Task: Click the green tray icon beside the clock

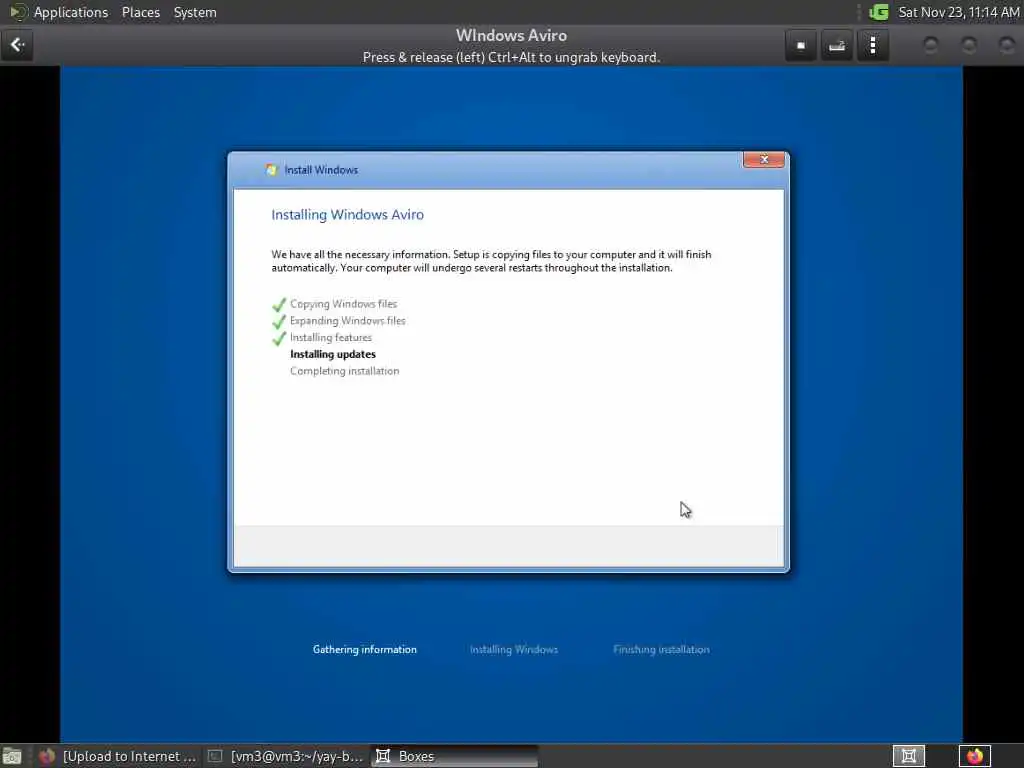Action: pos(879,12)
